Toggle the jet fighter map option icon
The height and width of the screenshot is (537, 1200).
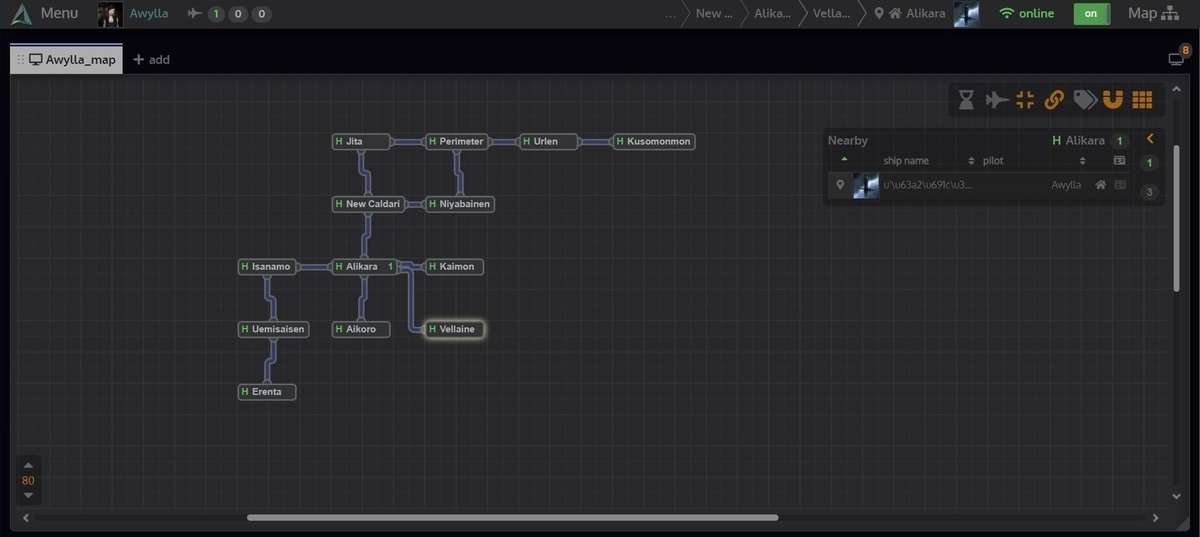[996, 99]
